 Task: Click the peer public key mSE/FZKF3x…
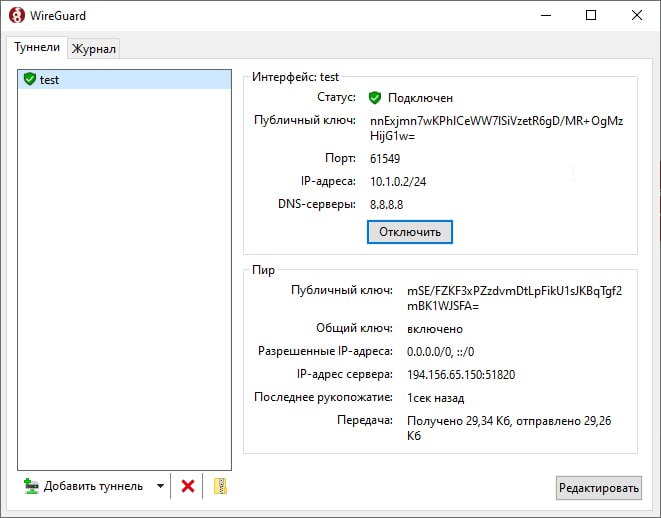point(514,298)
